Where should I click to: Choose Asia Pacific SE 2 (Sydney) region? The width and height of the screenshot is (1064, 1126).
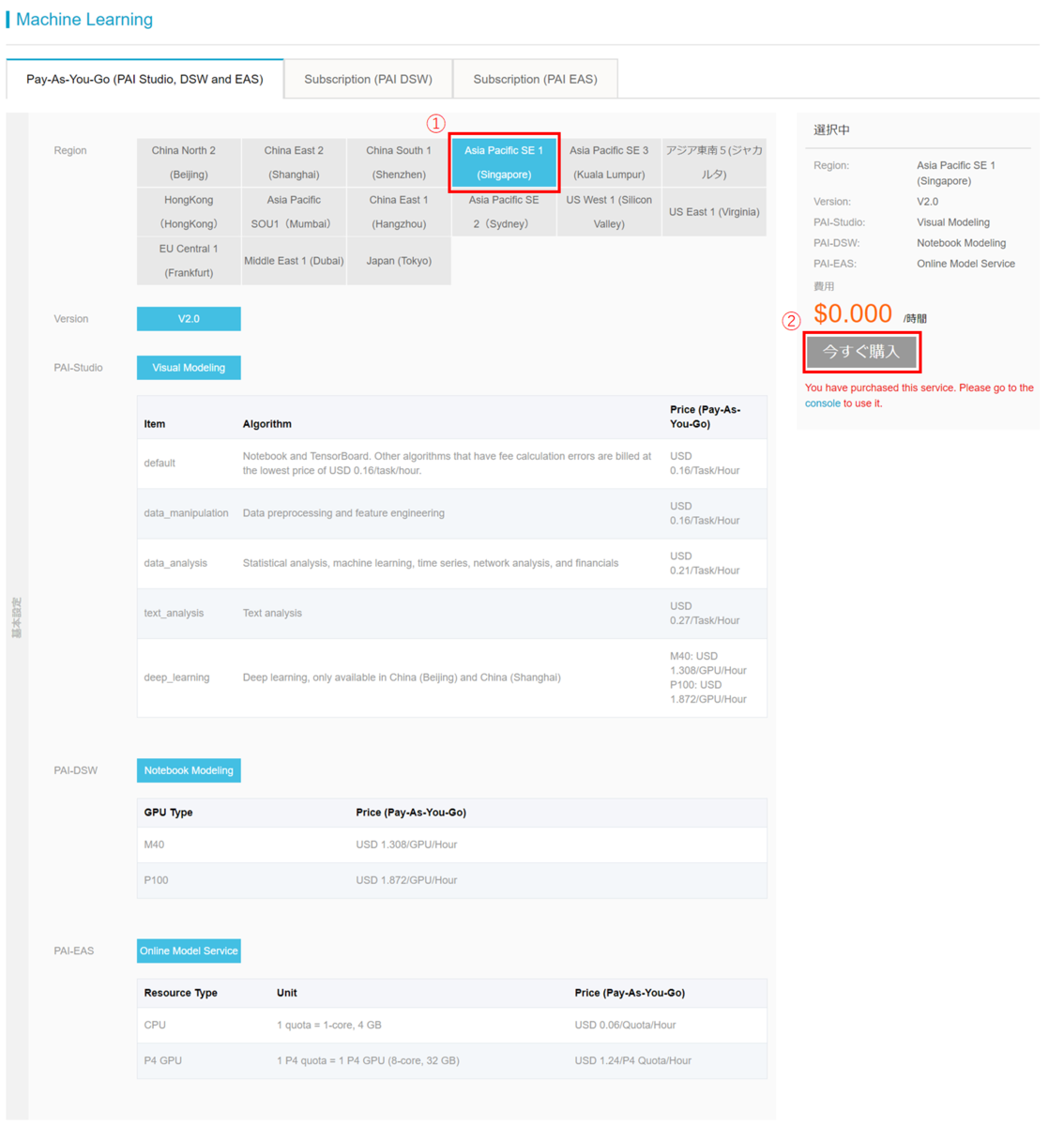click(504, 212)
